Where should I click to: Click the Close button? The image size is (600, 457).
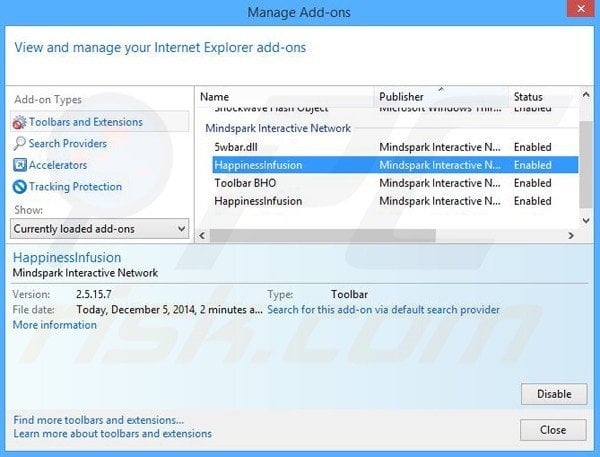[553, 430]
